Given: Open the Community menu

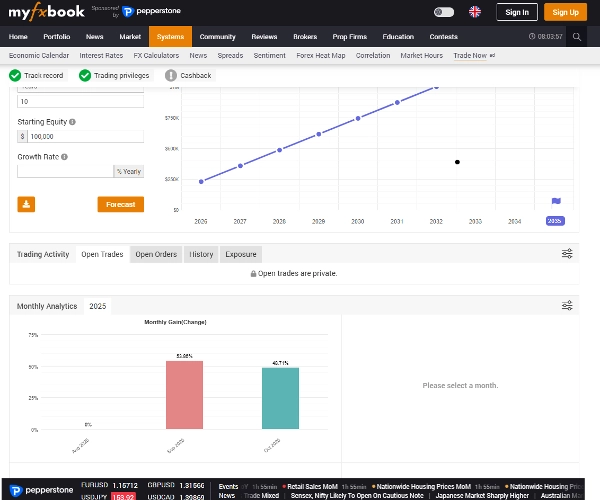Looking at the screenshot, I should click(x=217, y=37).
